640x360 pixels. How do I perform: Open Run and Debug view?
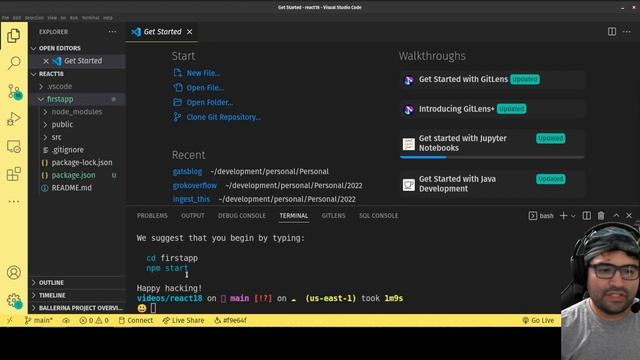(13, 119)
